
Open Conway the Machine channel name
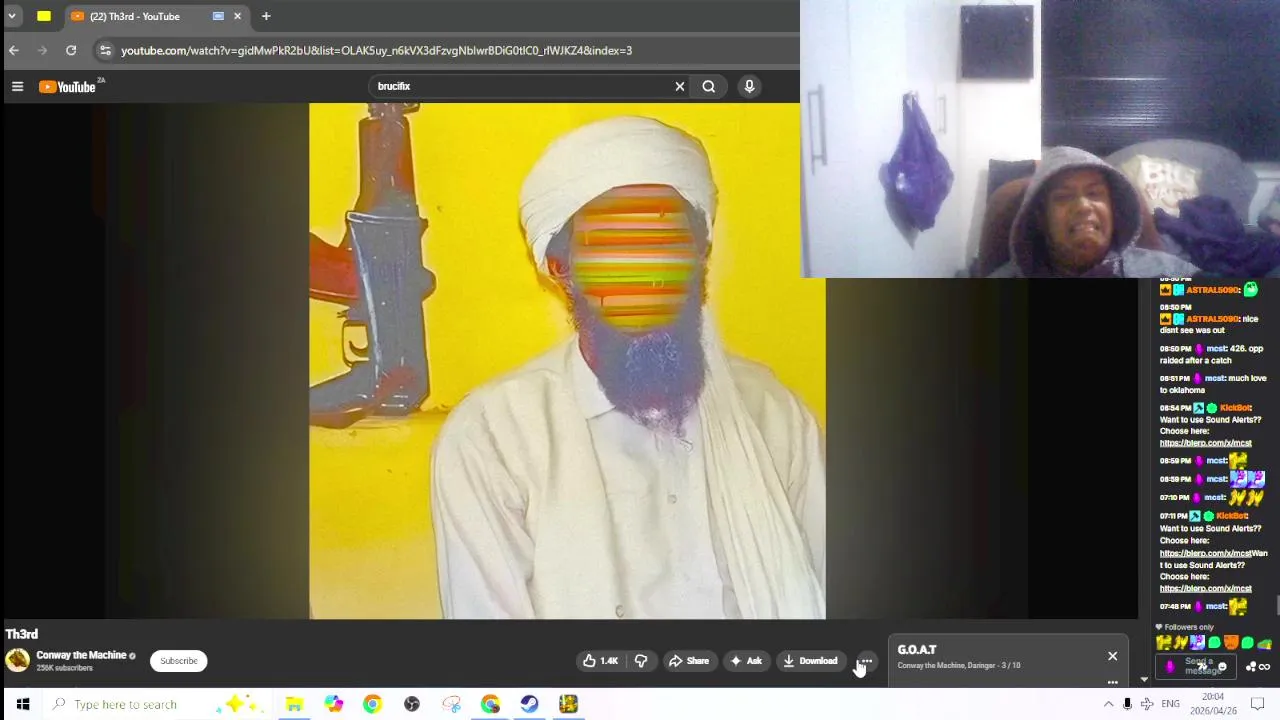point(81,655)
